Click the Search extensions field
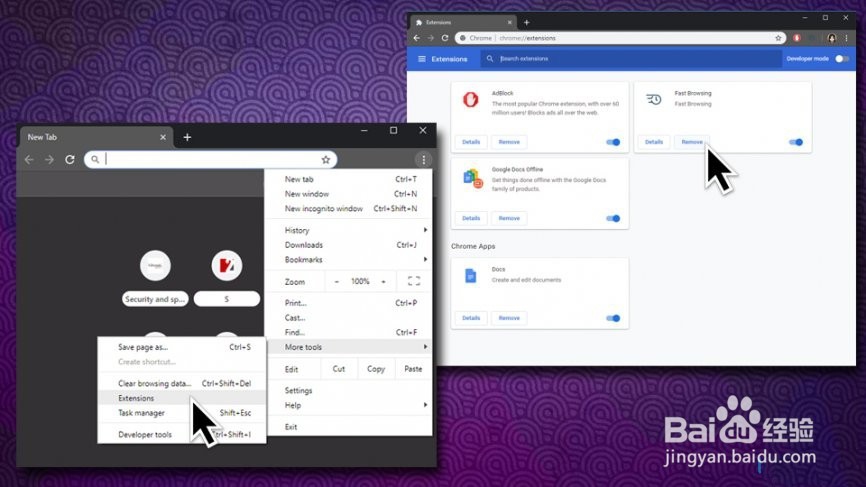 tap(631, 59)
